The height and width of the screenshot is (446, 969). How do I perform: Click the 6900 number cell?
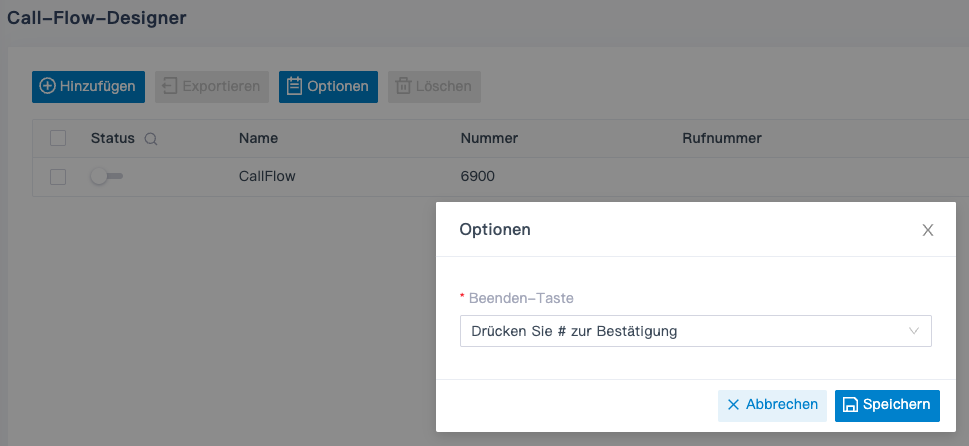(x=477, y=177)
